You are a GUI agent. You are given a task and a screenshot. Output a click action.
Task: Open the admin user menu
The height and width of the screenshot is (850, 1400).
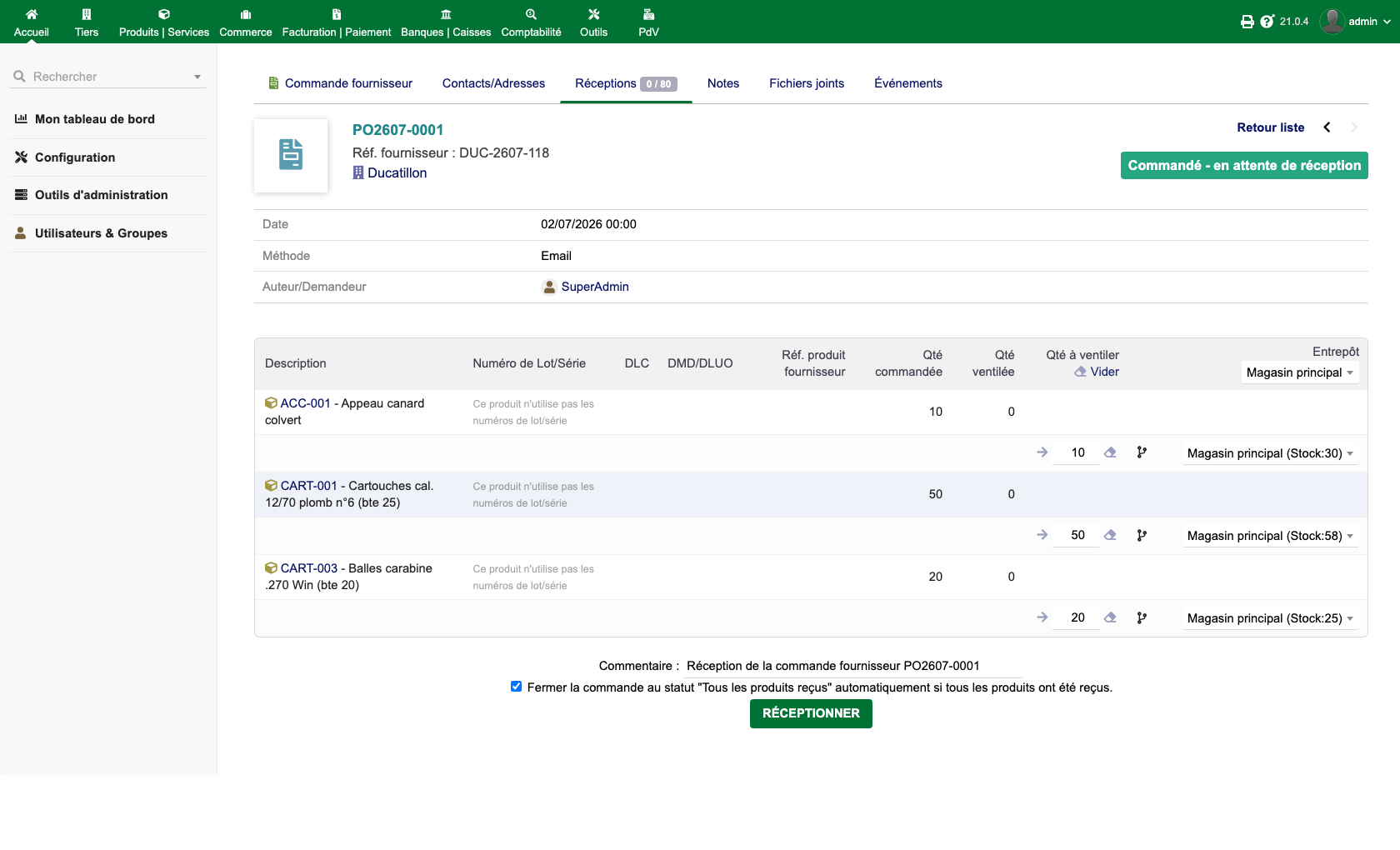pos(1356,22)
